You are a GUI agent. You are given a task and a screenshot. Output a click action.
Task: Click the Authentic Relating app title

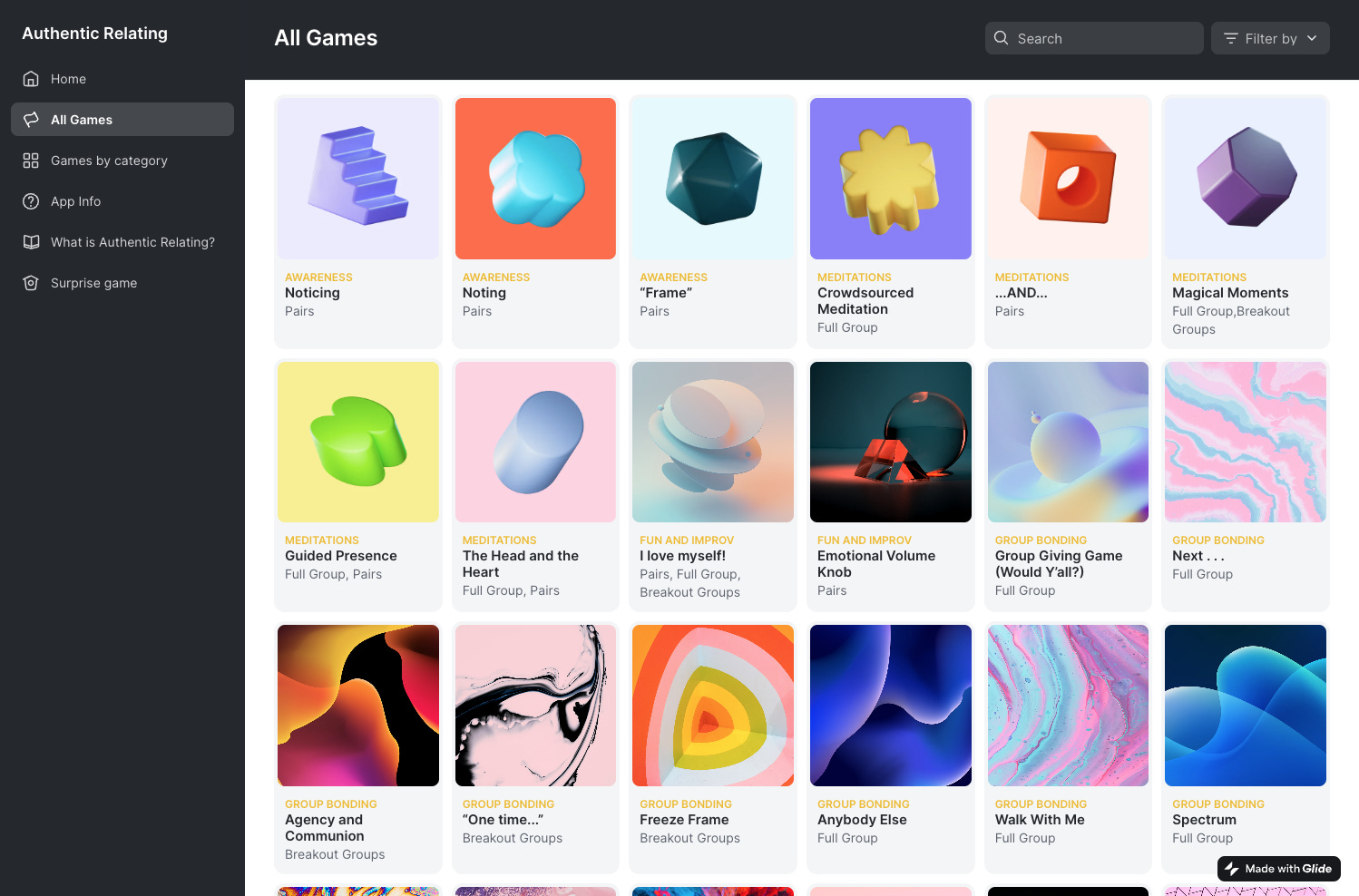tap(94, 34)
